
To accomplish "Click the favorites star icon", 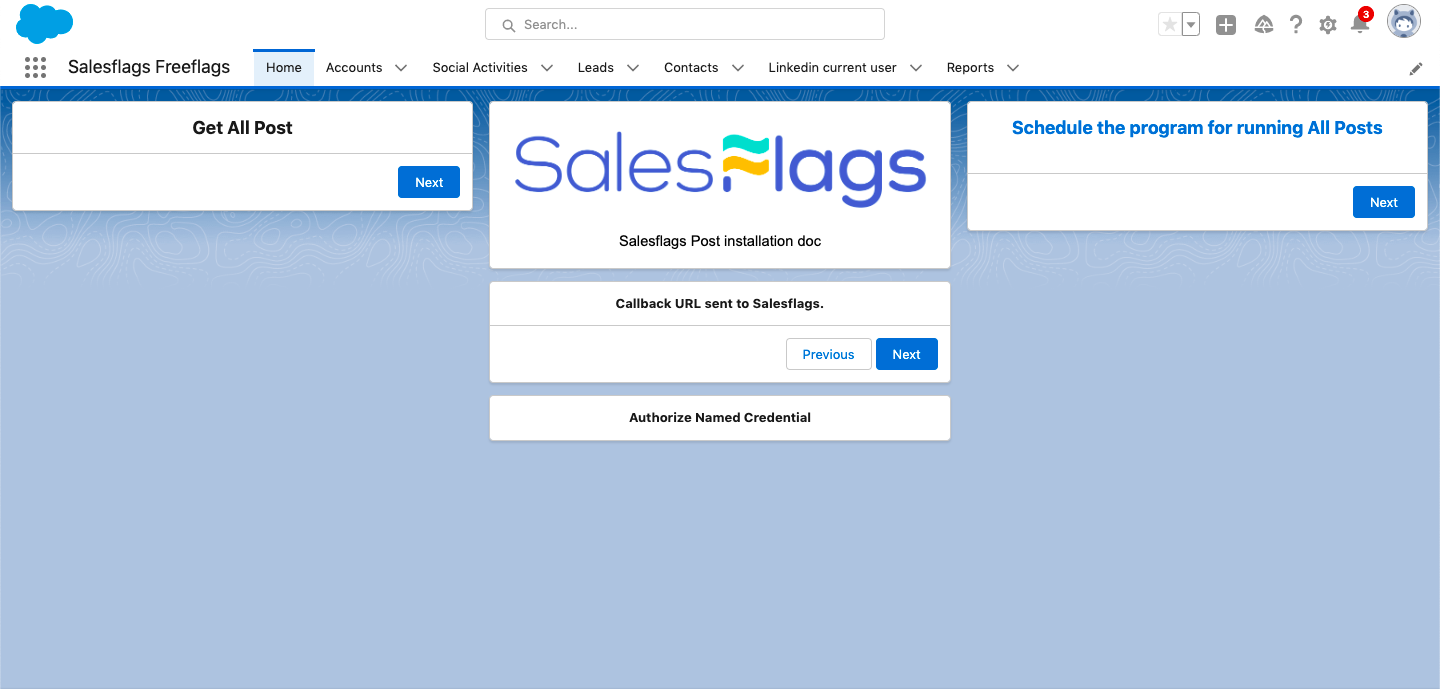I will [x=1169, y=25].
